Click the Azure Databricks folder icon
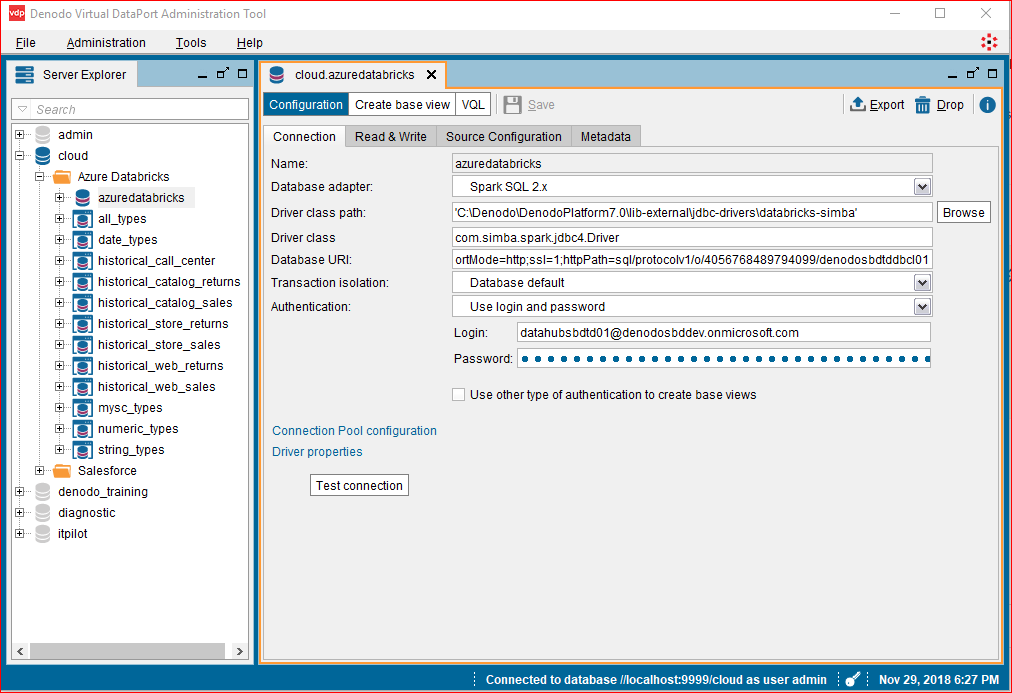This screenshot has width=1012, height=693. pos(63,177)
